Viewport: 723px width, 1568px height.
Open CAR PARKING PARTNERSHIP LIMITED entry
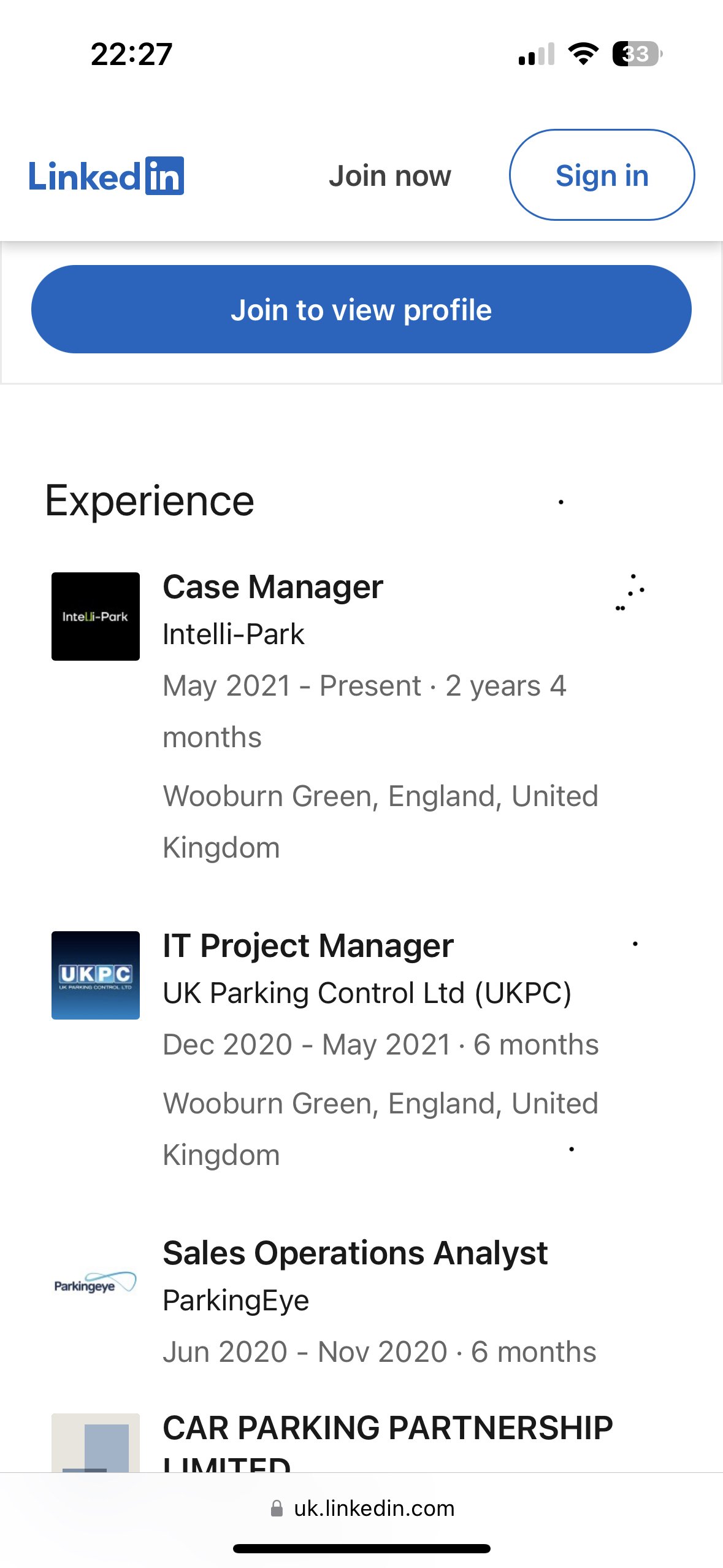coord(388,1443)
